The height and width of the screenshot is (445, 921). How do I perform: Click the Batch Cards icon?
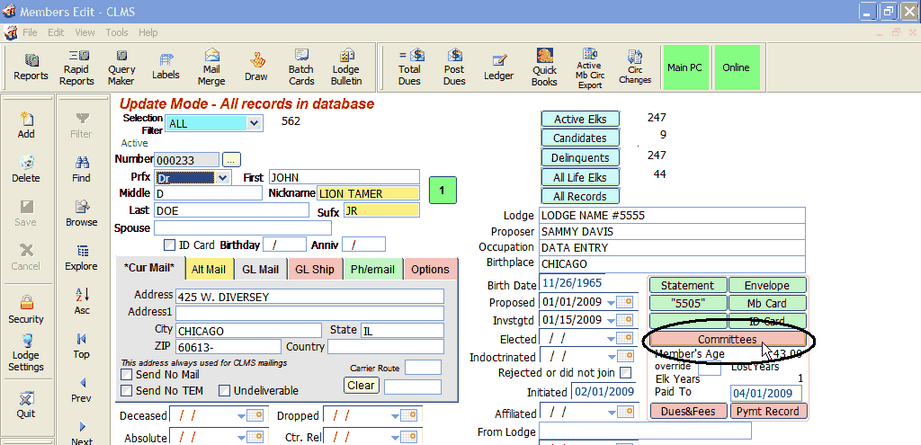(x=301, y=67)
